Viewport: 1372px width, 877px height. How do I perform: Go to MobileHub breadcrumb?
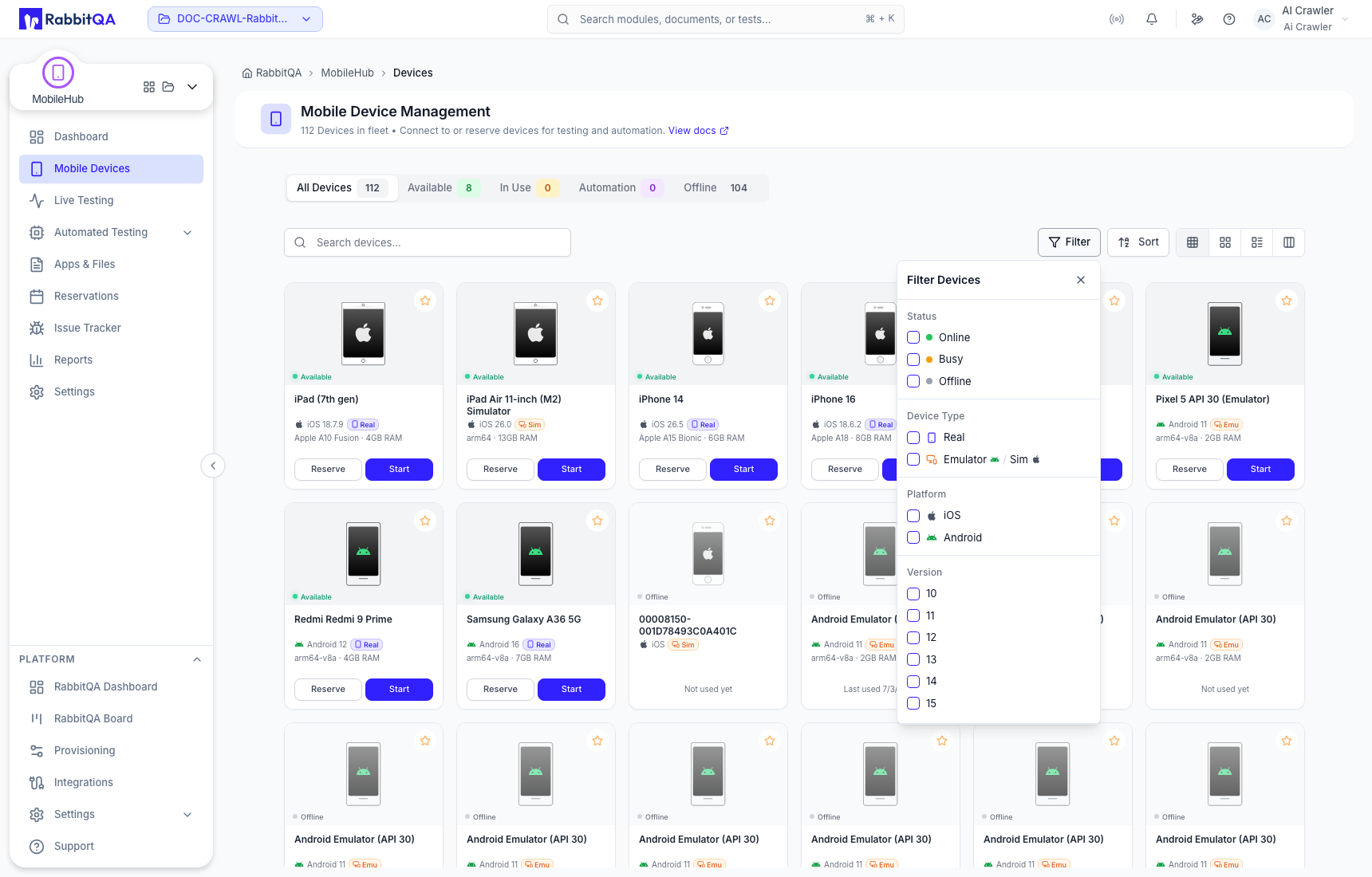click(x=347, y=73)
